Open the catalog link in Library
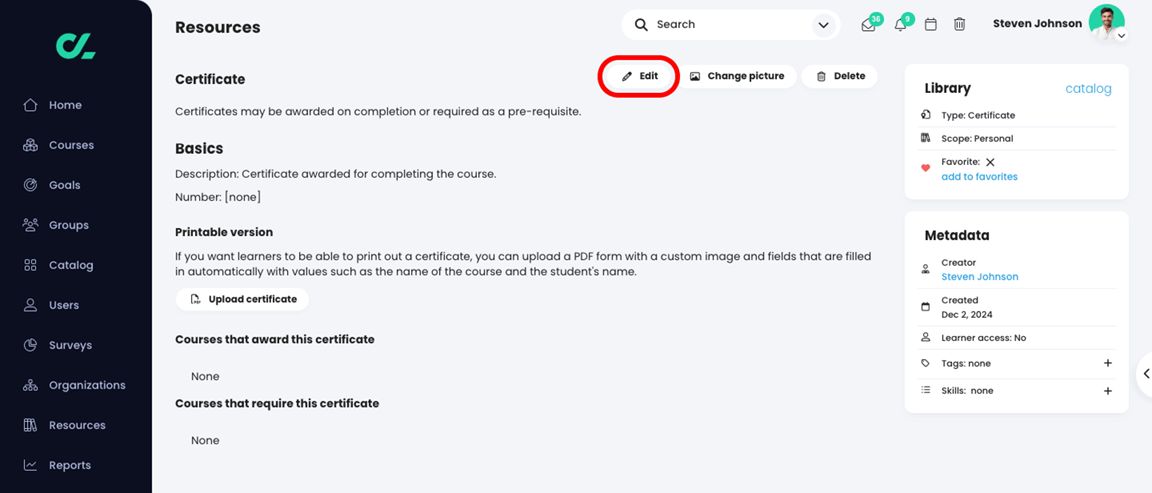The height and width of the screenshot is (493, 1152). 1088,89
